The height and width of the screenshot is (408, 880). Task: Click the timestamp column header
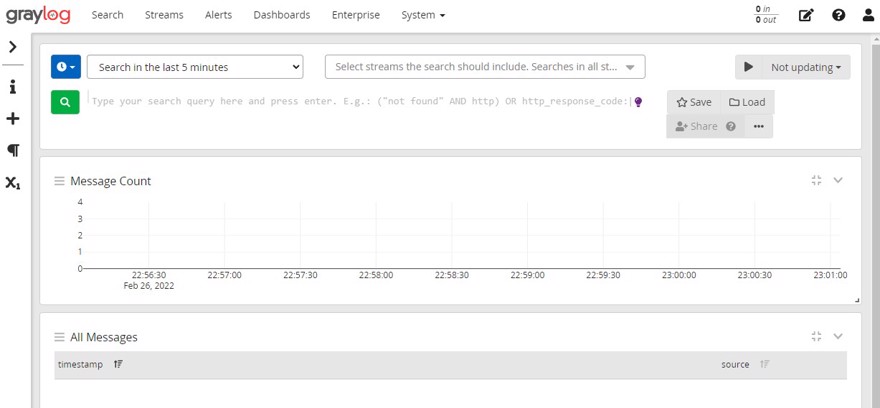click(80, 364)
